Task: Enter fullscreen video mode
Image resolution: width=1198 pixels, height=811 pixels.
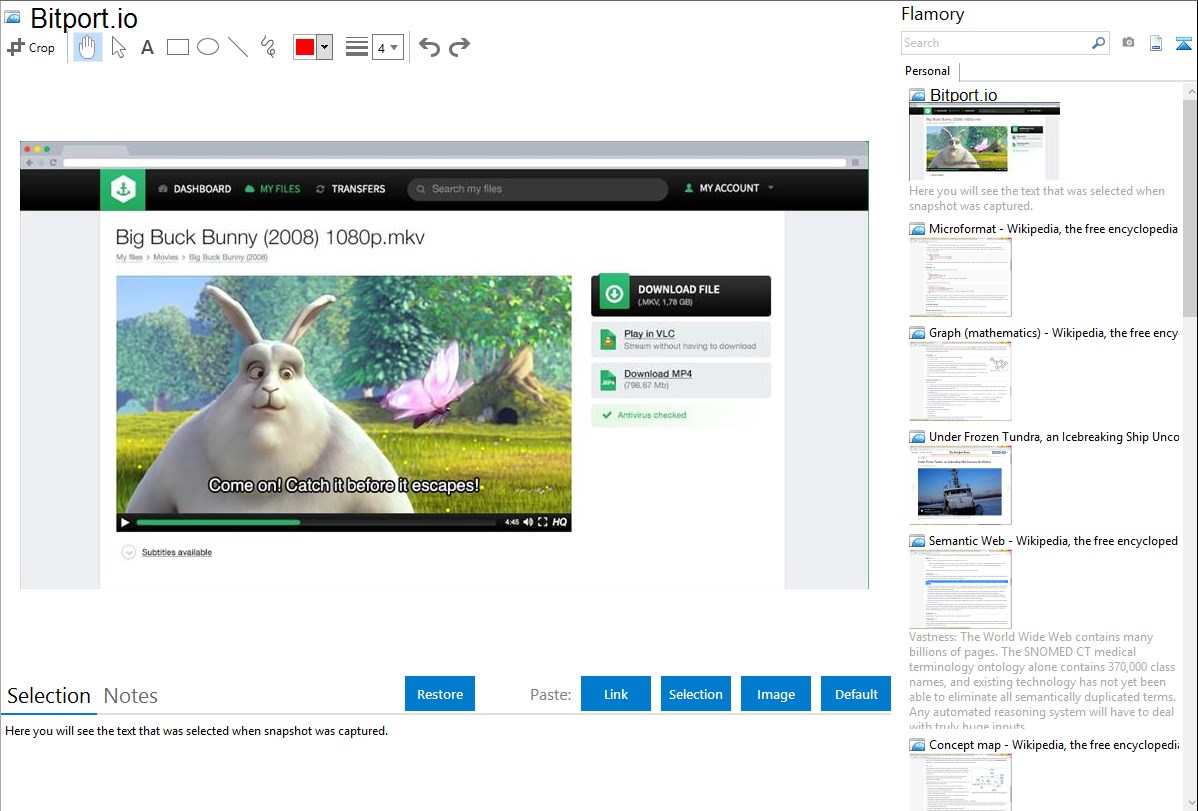Action: pyautogui.click(x=542, y=522)
